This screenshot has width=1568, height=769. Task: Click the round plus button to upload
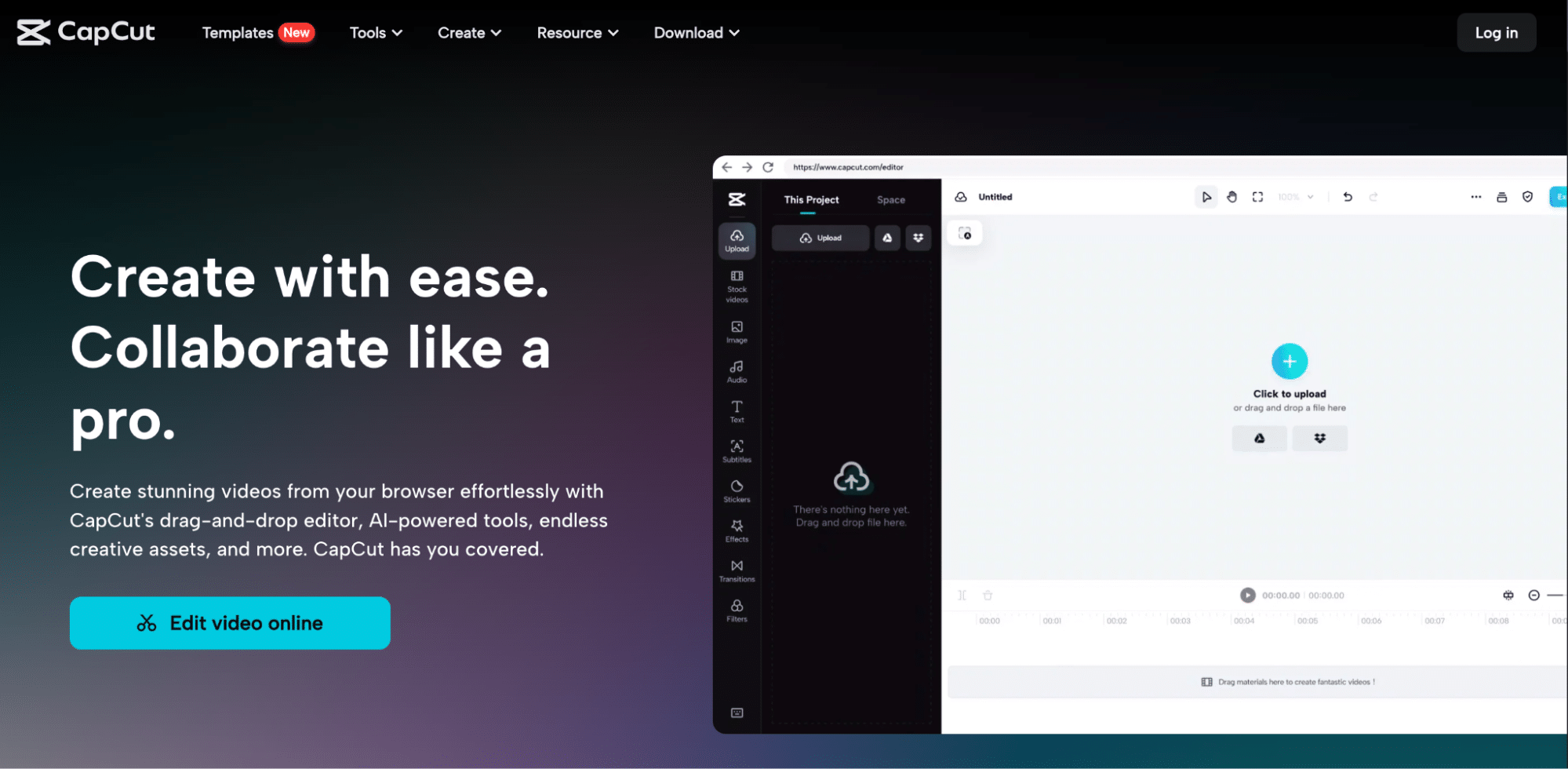point(1290,362)
